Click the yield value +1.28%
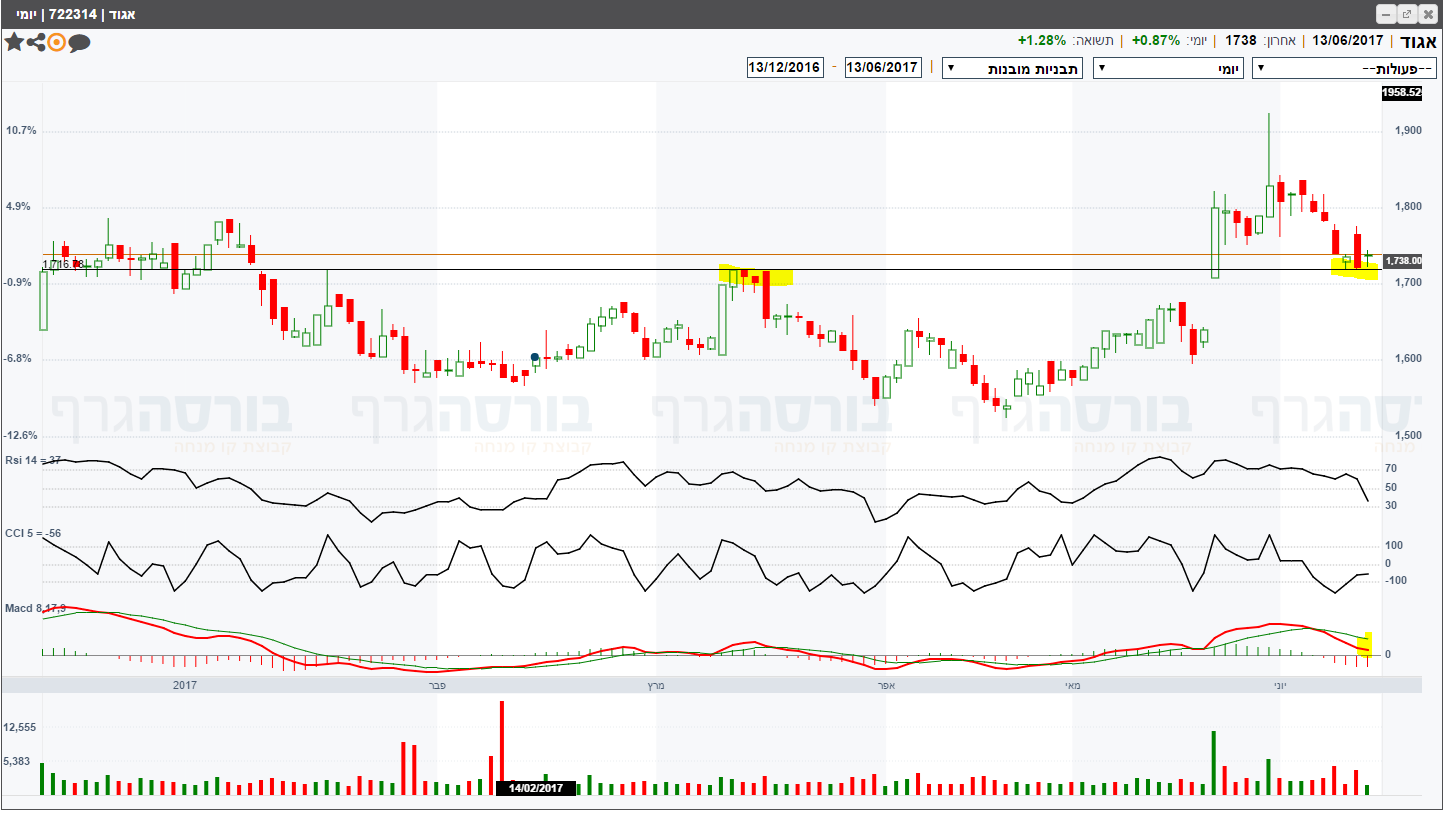 (x=1042, y=40)
